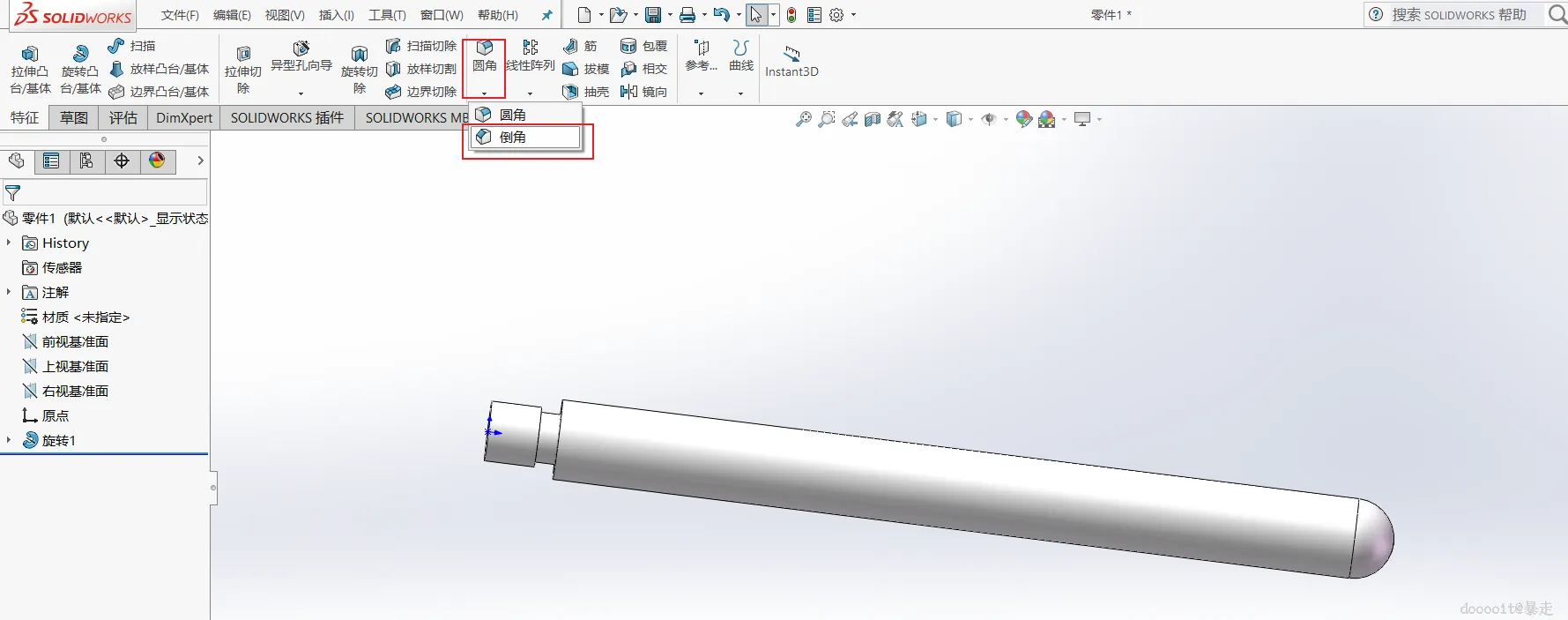Click the 旋转切除 revolved cut tool
1568x620 pixels.
359,70
